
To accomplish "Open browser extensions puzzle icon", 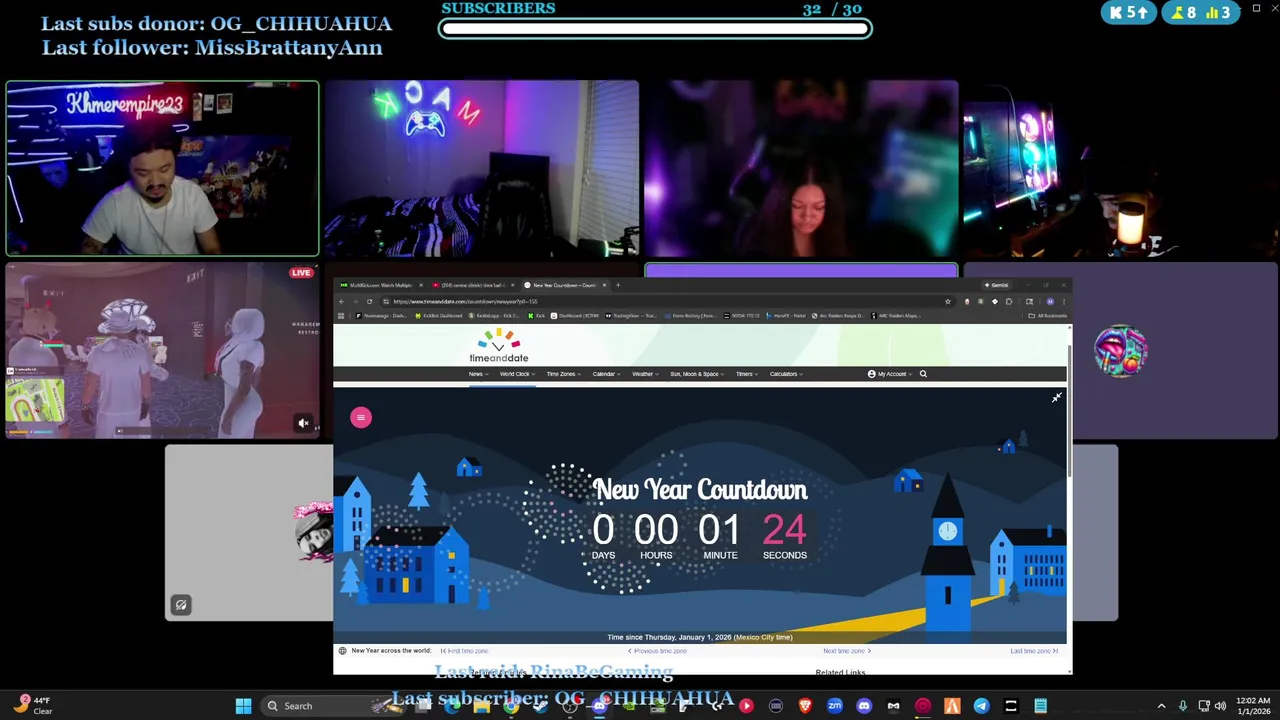I will tap(1008, 301).
